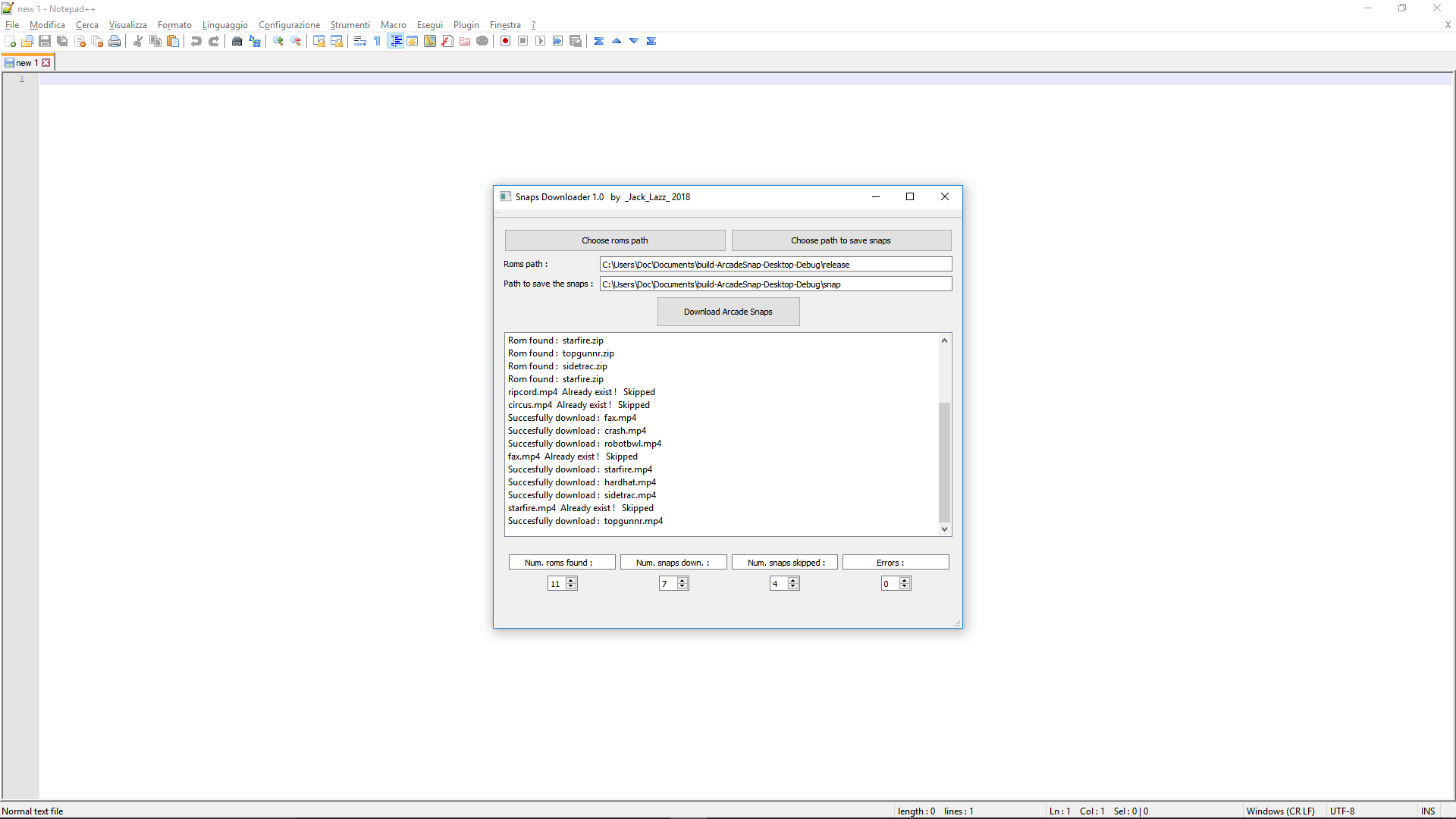Screen dimensions: 1456x819
Task: Toggle show all characters
Action: 377,41
